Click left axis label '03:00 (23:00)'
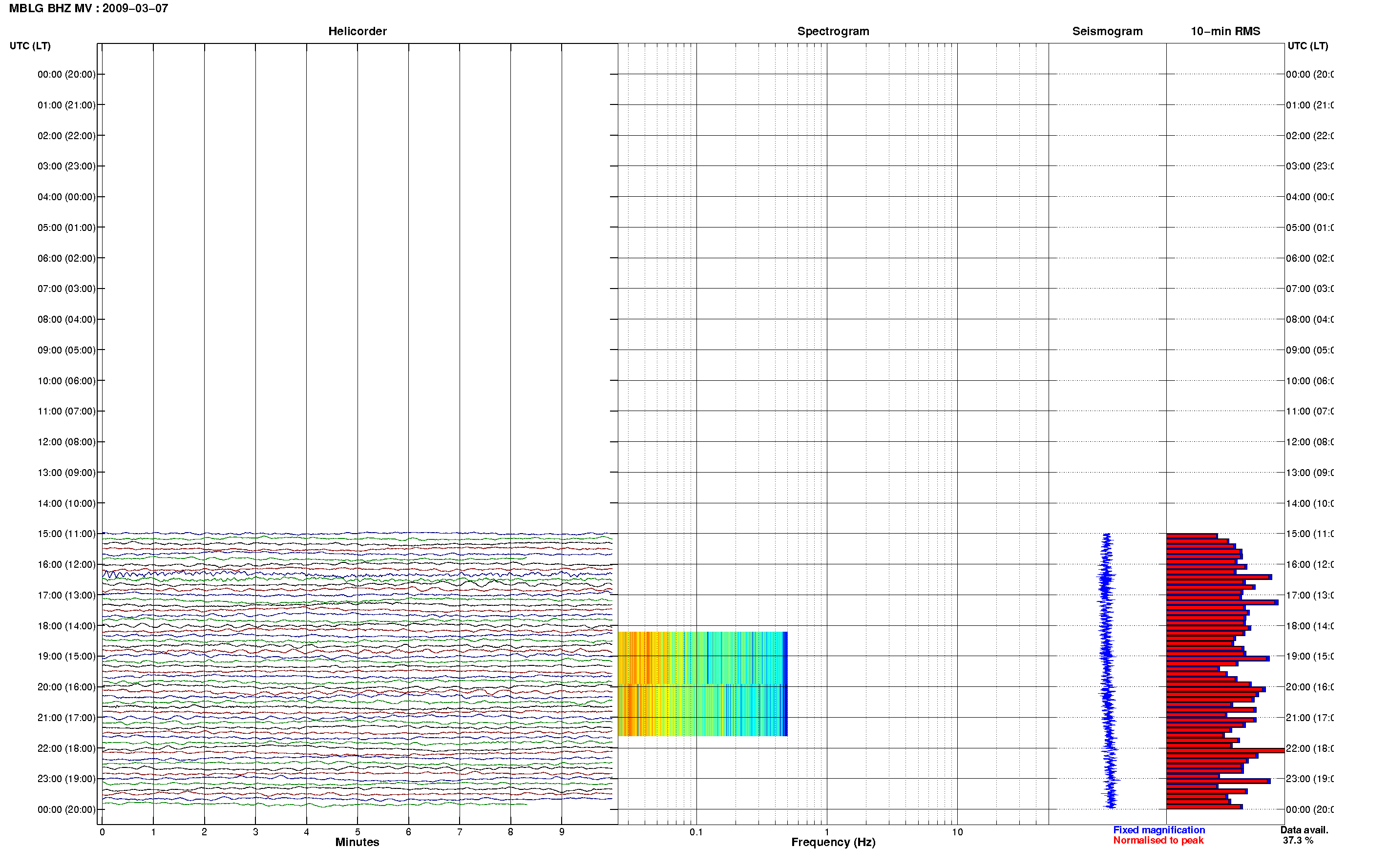The image size is (1389, 868). pyautogui.click(x=66, y=166)
